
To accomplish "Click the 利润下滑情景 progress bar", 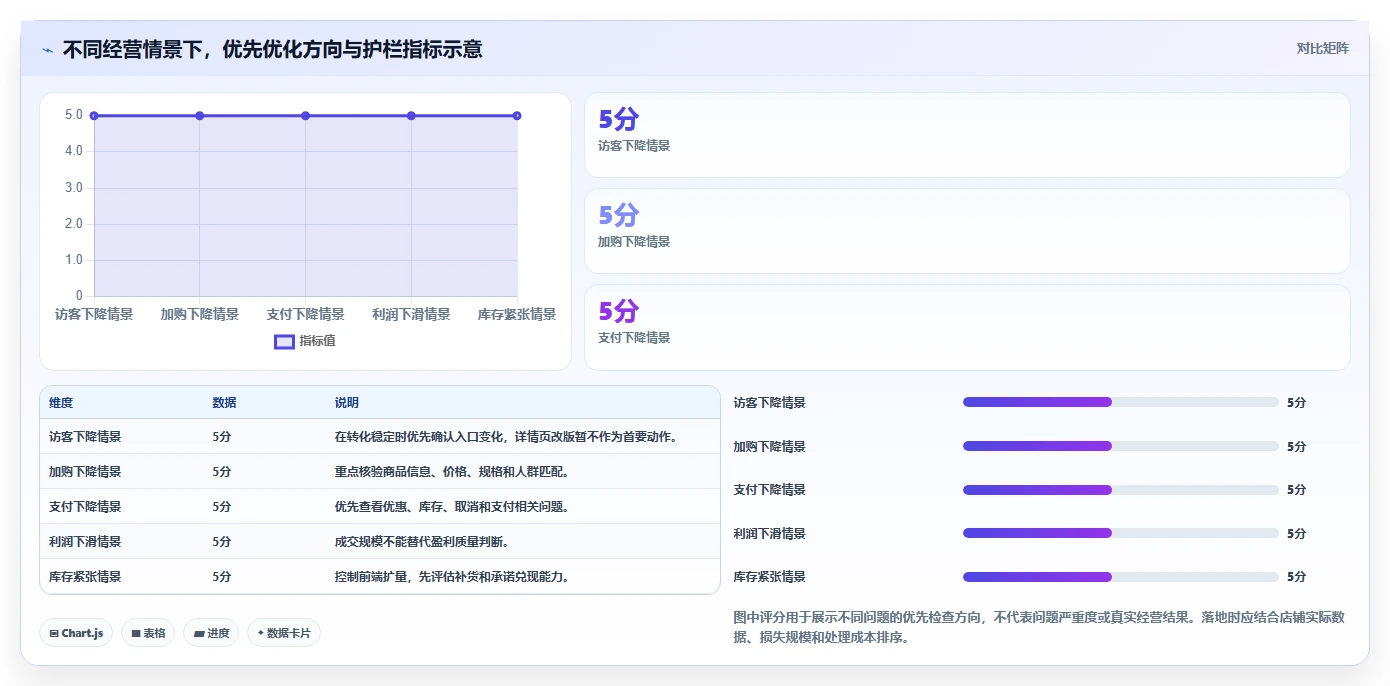I will [1120, 533].
